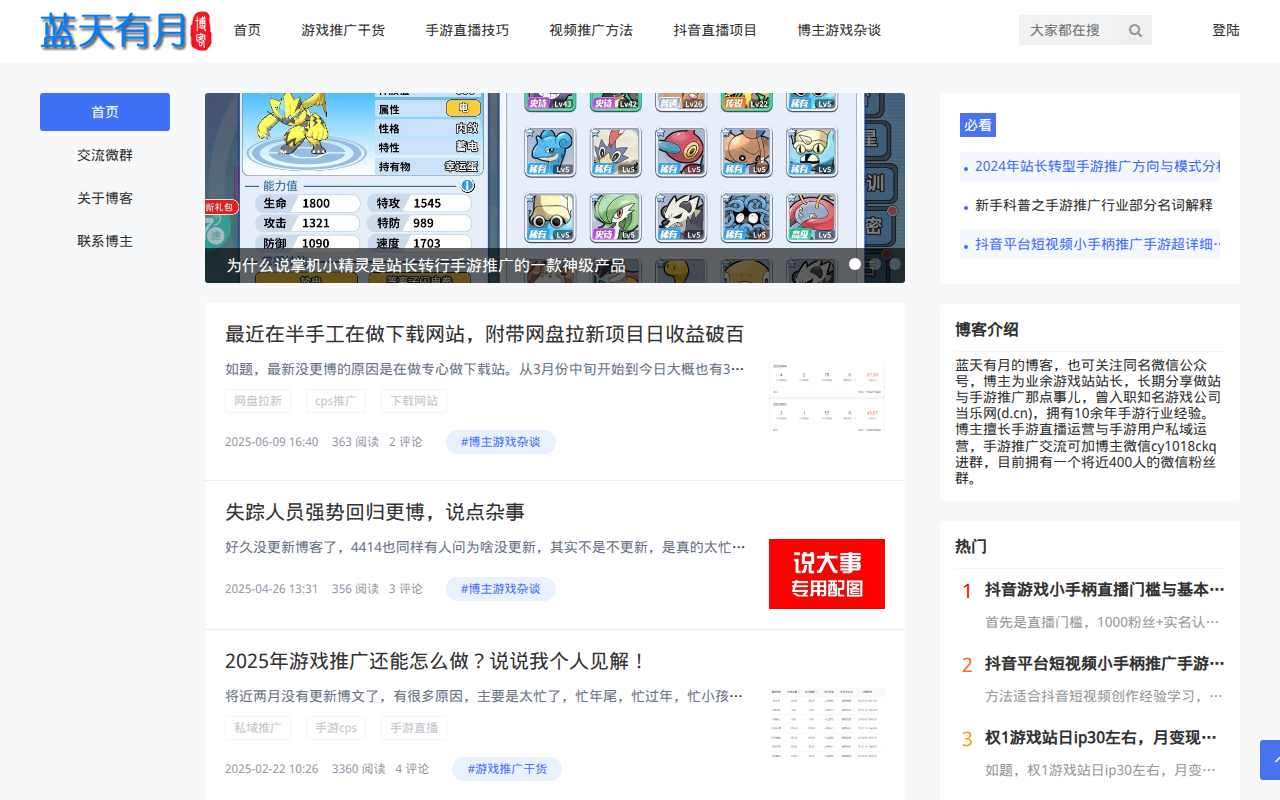Image resolution: width=1280 pixels, height=800 pixels.
Task: Select the first carousel dot indicator
Action: point(855,264)
